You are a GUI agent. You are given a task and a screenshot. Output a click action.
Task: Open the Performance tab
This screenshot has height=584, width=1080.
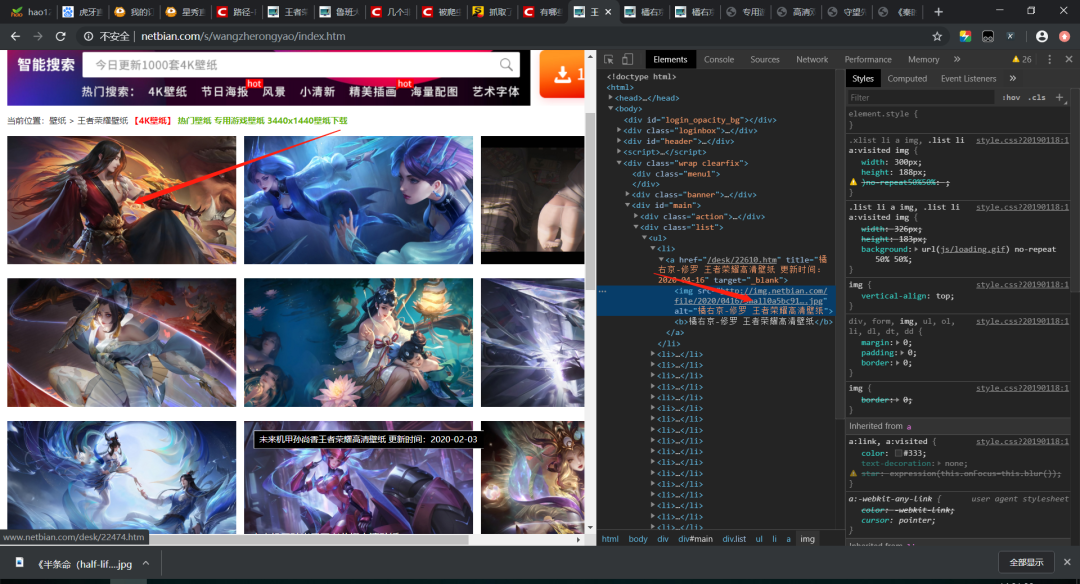click(x=868, y=59)
